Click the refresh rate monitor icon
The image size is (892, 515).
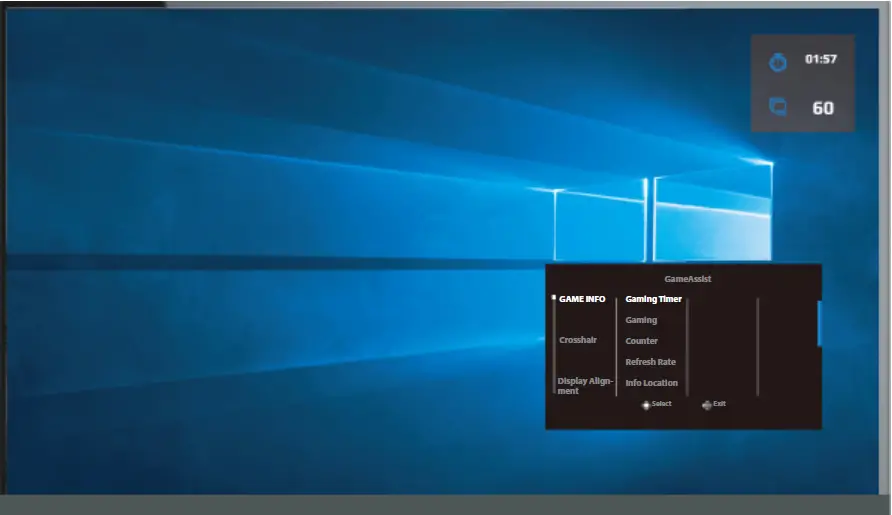(778, 106)
